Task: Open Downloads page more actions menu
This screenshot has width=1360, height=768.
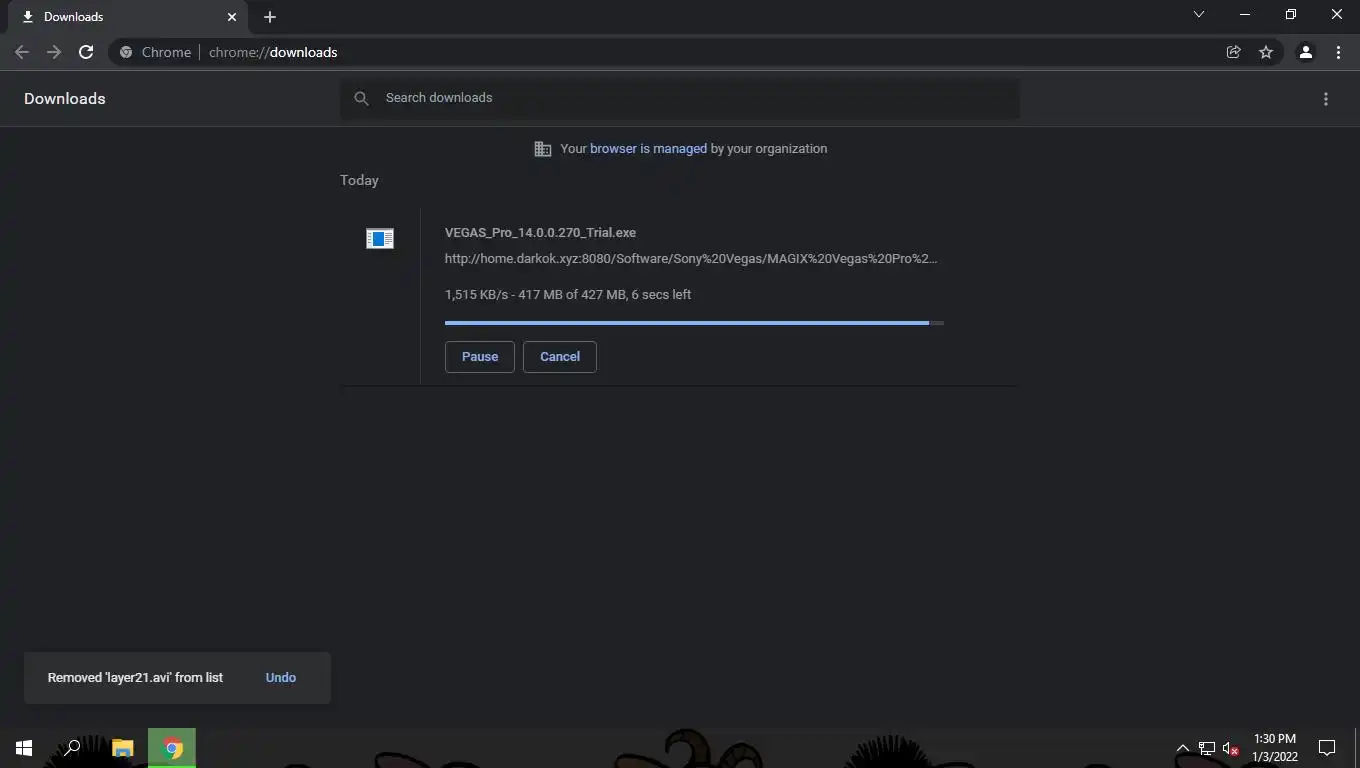Action: tap(1326, 99)
